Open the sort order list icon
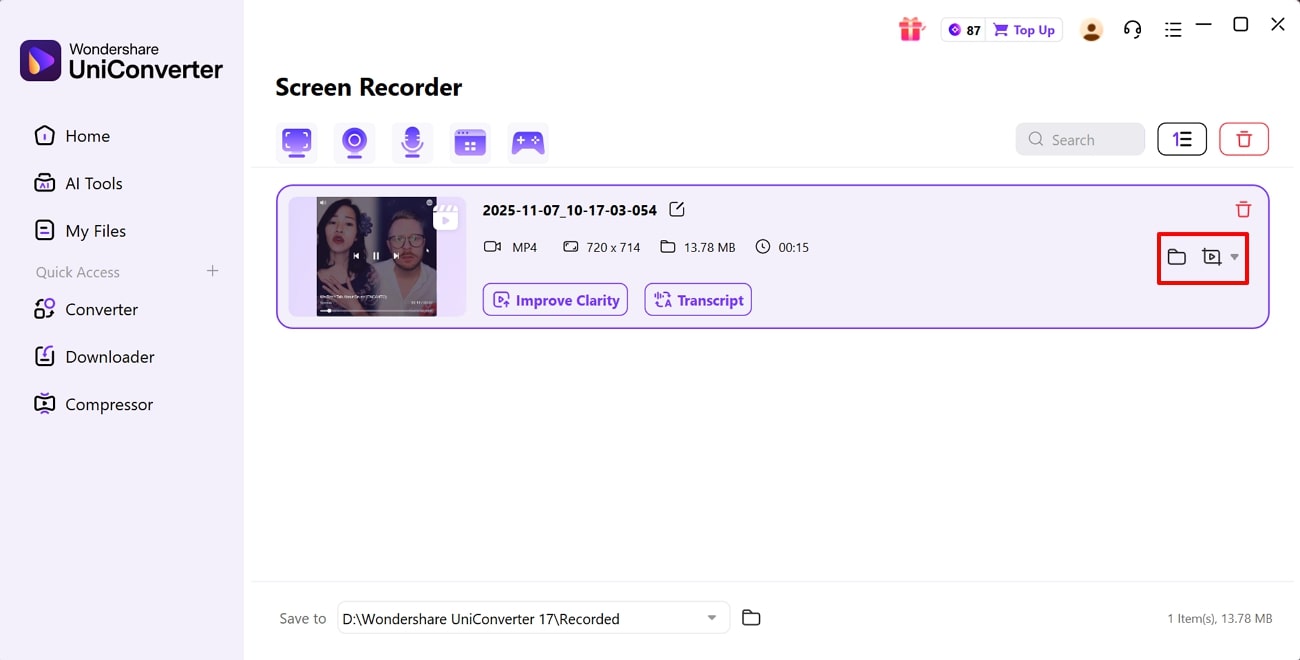The width and height of the screenshot is (1300, 660). 1182,139
